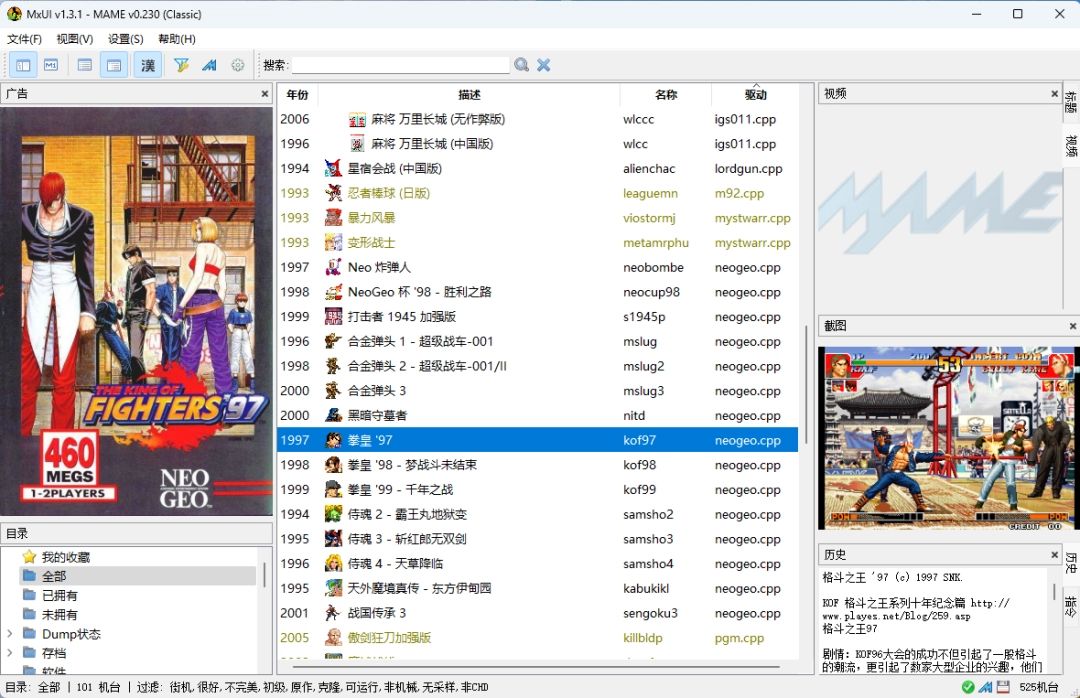Screen dimensions: 1080x698
Task: Open filter options using funnel icon
Action: click(182, 64)
